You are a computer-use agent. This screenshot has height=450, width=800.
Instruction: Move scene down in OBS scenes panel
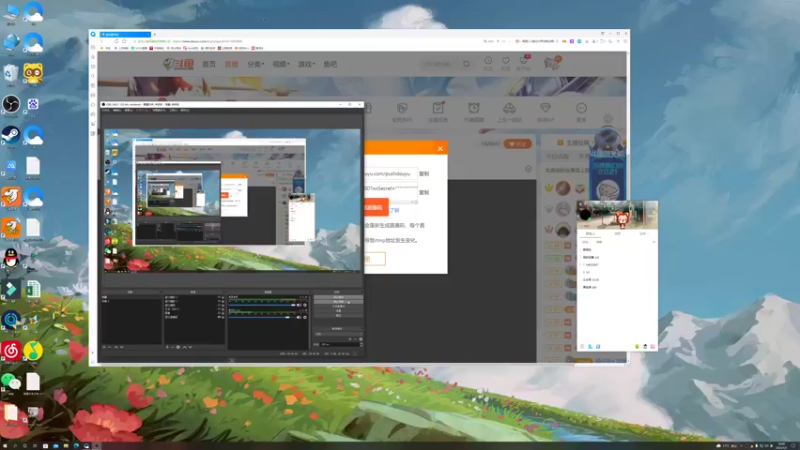pyautogui.click(x=121, y=346)
